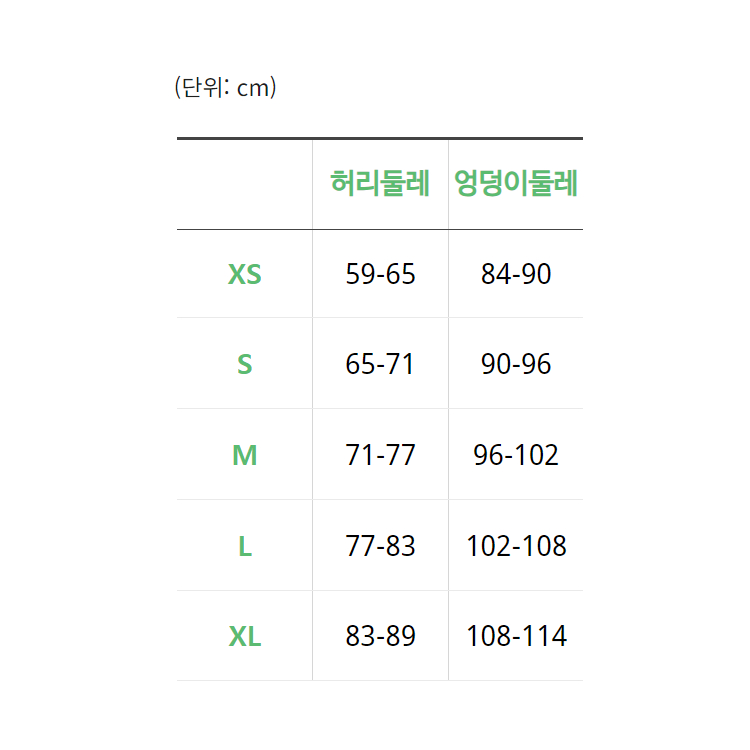Screen dimensions: 750x750
Task: Click the 77-83 waist measurement cell
Action: (x=380, y=547)
